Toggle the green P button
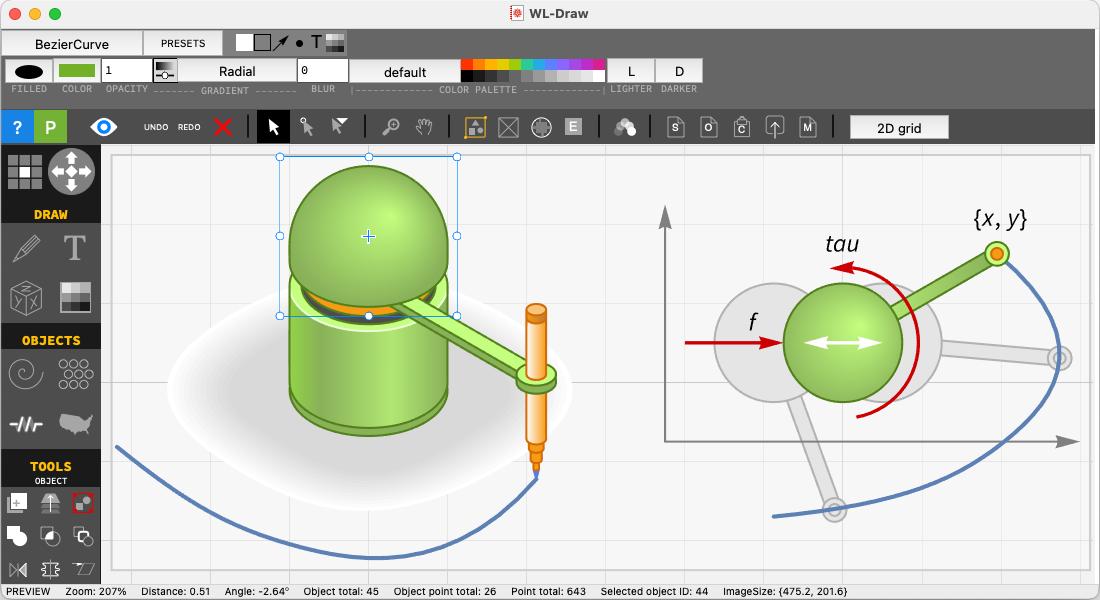This screenshot has width=1100, height=600. (x=51, y=127)
